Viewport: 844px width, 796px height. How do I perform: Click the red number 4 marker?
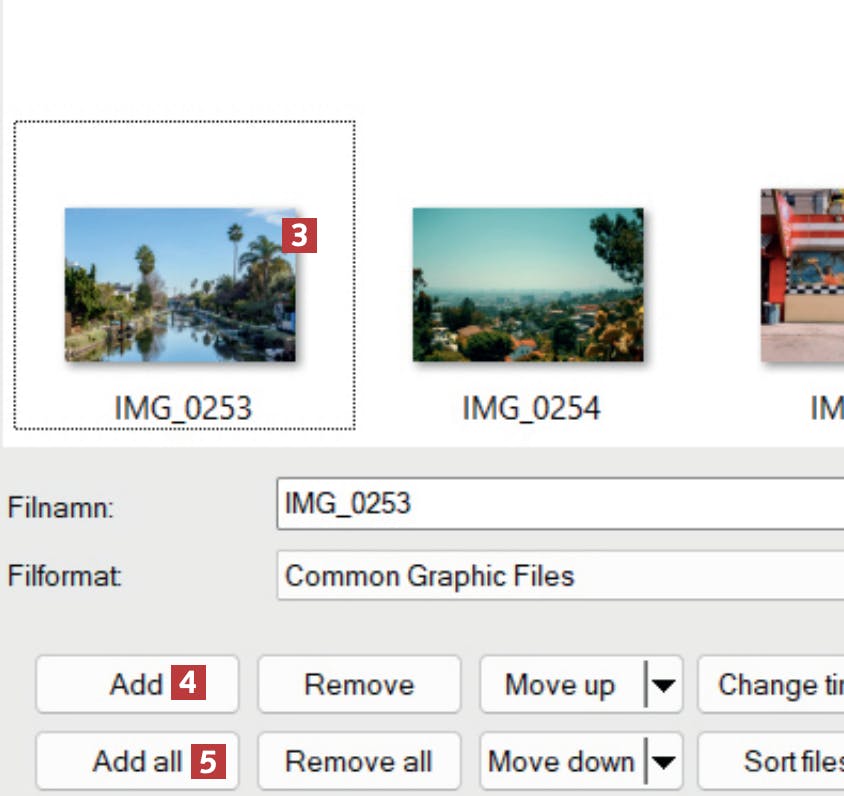tap(189, 684)
